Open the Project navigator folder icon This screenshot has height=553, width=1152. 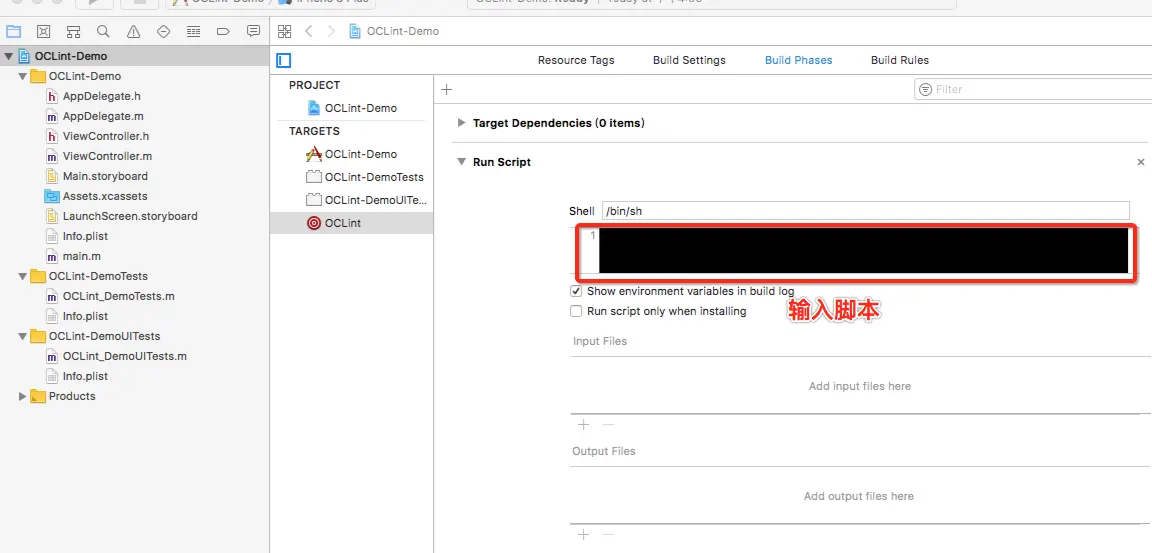(x=13, y=32)
